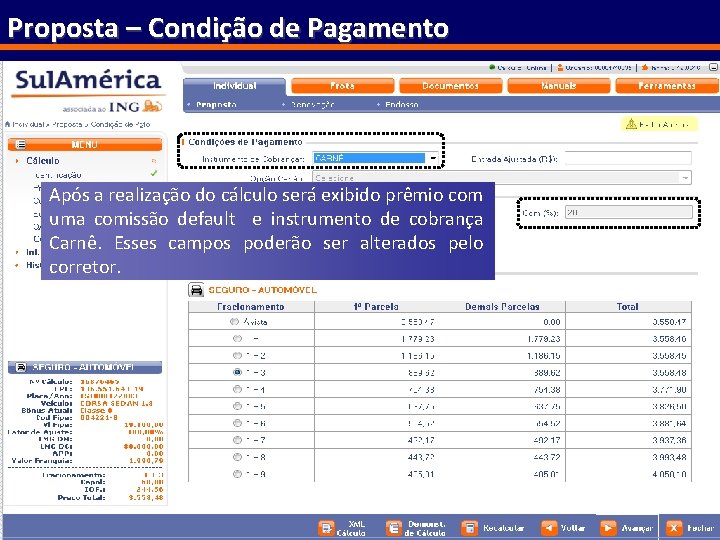Click the Voltar back arrow icon
Viewport: 720px width, 540px height.
(x=549, y=528)
